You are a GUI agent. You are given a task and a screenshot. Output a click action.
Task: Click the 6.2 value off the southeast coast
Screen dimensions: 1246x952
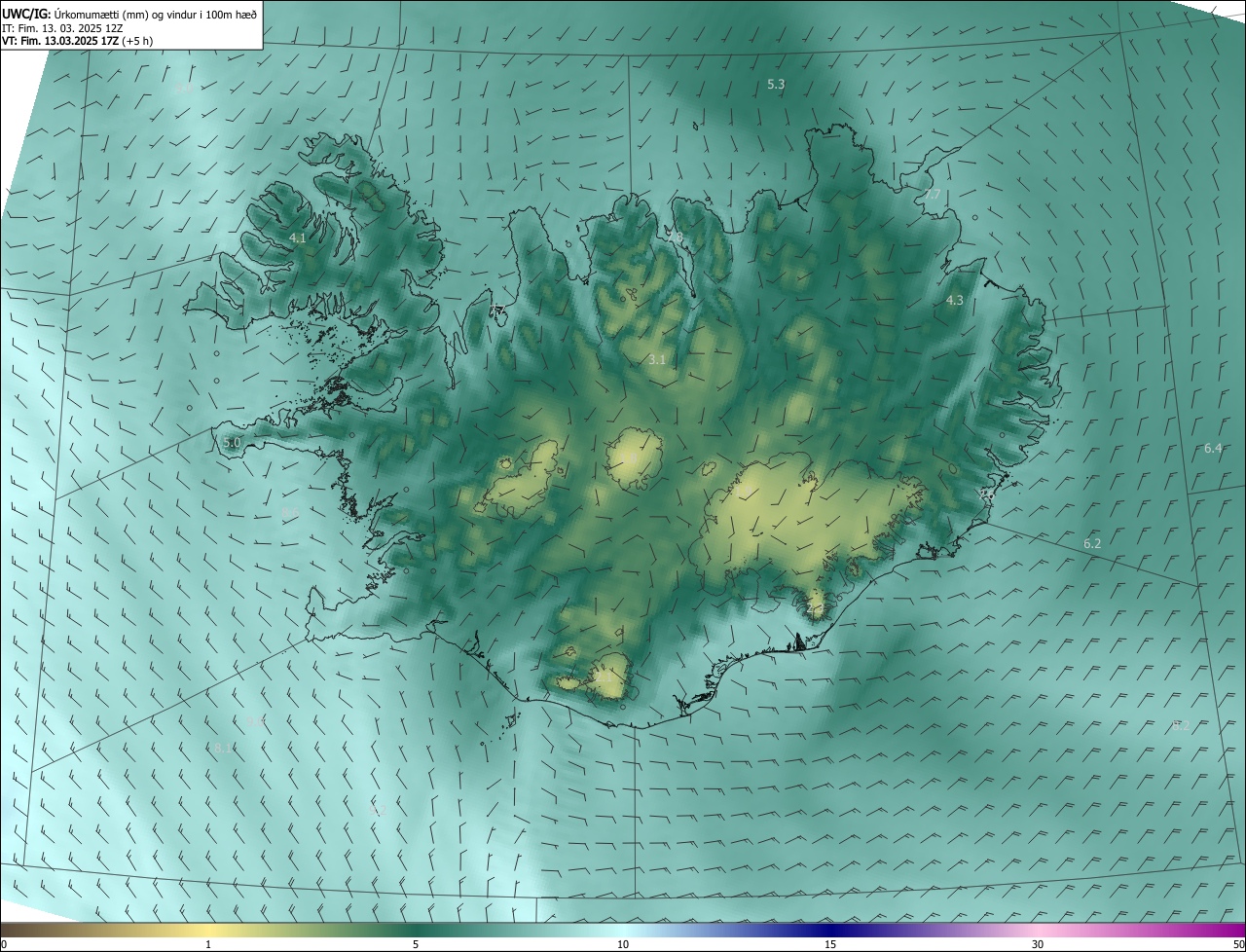point(1092,543)
